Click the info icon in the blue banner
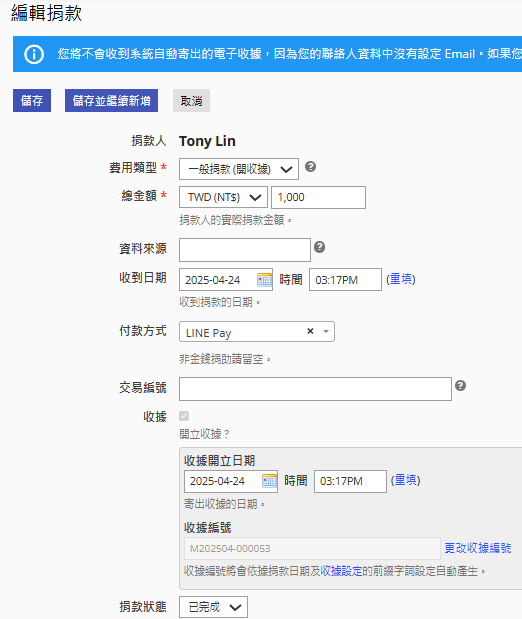The image size is (522, 619). pyautogui.click(x=34, y=54)
